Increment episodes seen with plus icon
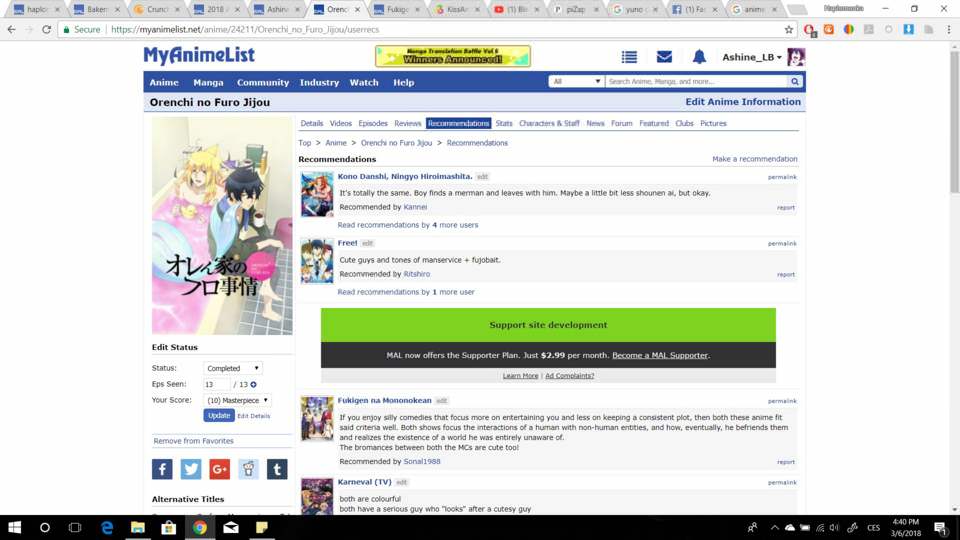 254,384
